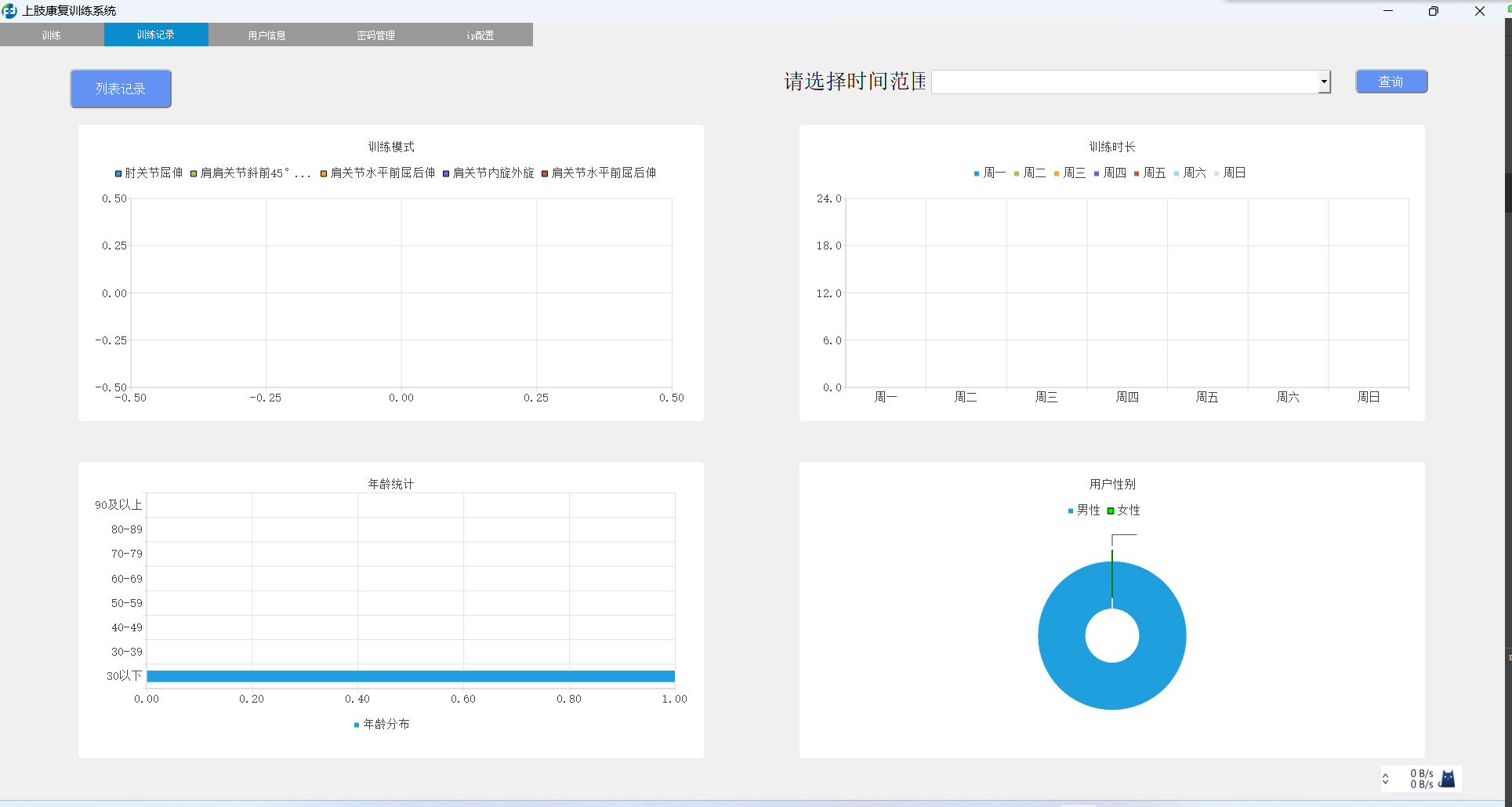Click the blue 30以下 age bar
Image resolution: width=1512 pixels, height=807 pixels.
point(411,676)
